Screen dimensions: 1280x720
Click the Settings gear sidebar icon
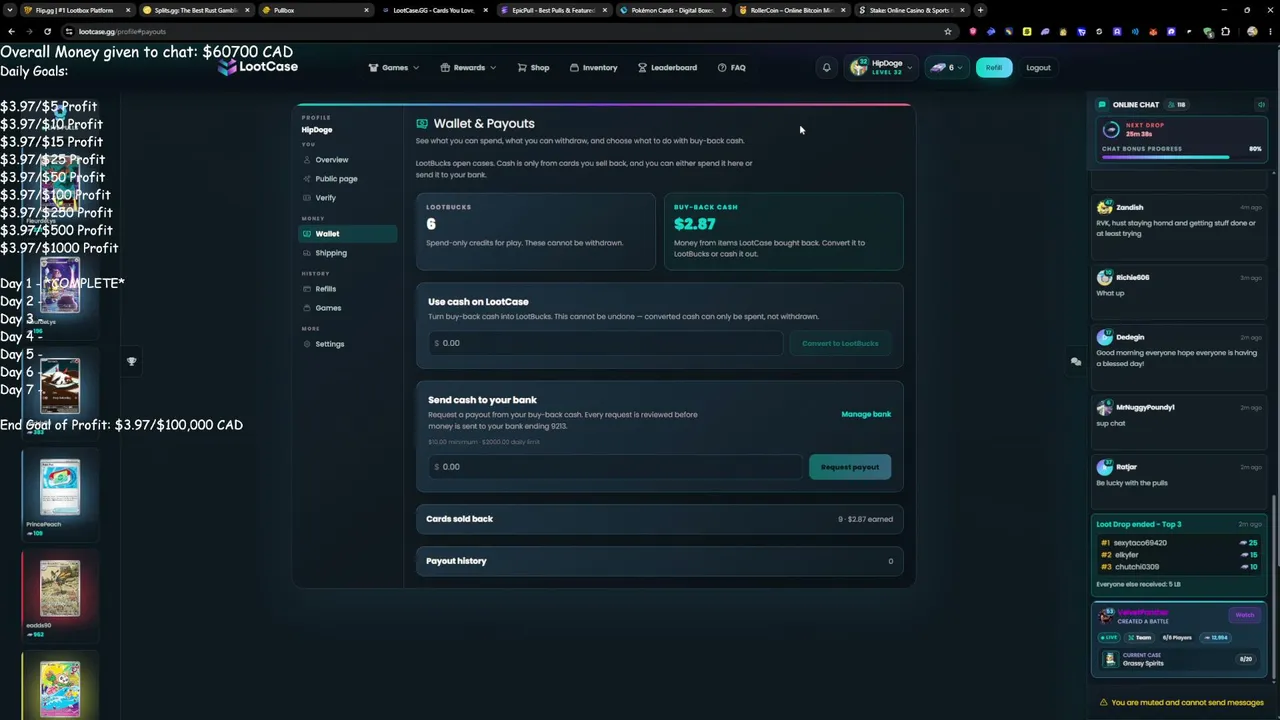tap(307, 344)
